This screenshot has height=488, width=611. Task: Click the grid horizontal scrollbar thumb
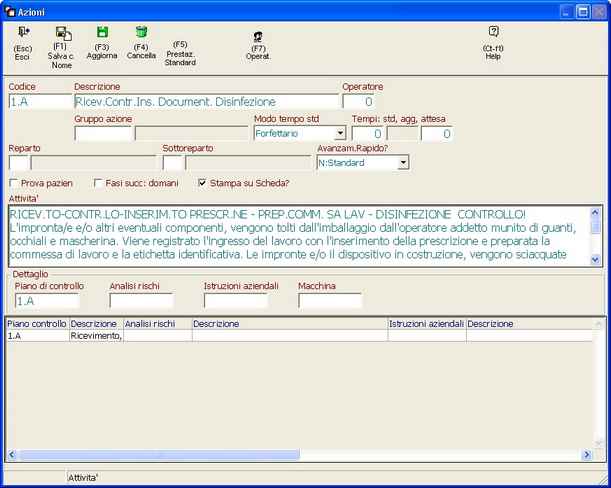[x=158, y=454]
